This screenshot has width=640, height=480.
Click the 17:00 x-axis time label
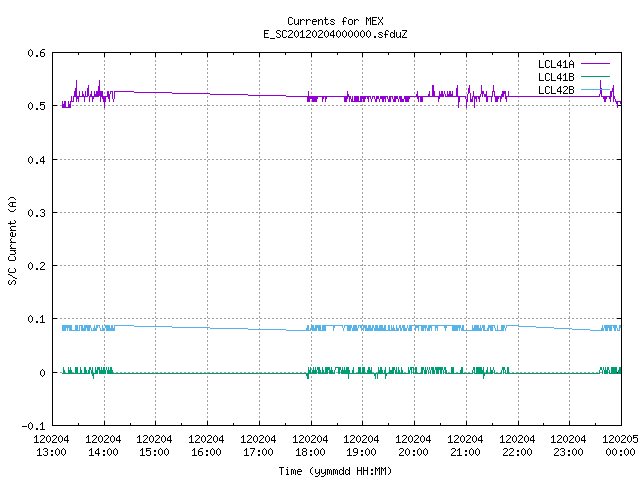[258, 452]
